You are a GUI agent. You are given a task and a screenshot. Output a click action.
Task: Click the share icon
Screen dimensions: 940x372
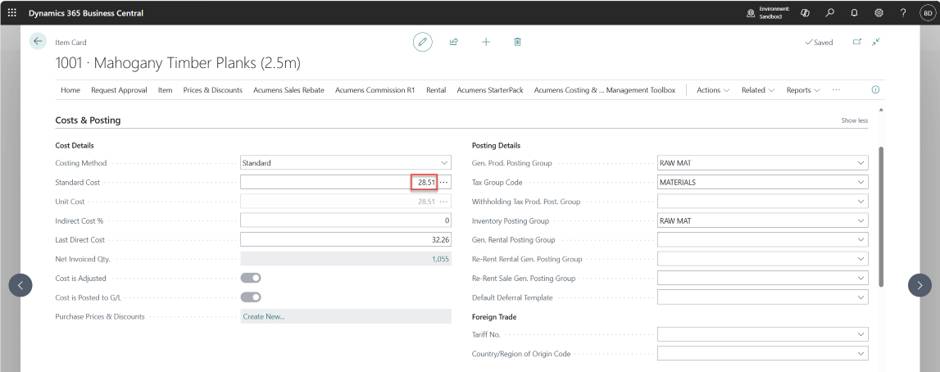pos(454,42)
